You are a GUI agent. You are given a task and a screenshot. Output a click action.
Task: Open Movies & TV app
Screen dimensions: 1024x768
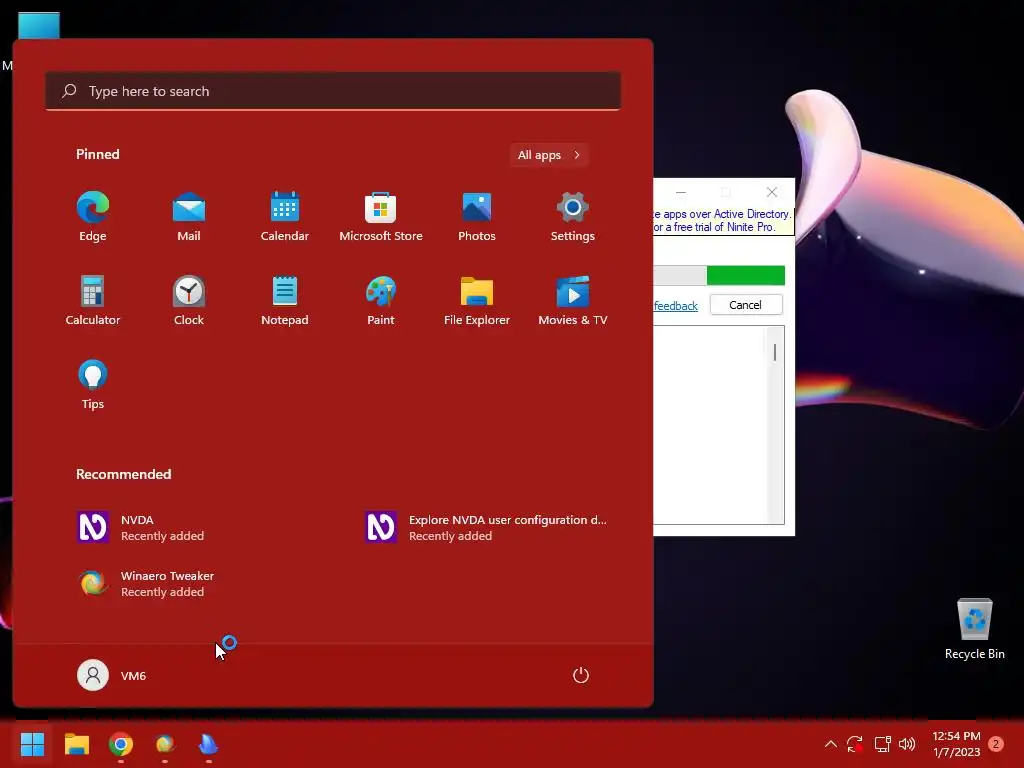click(573, 300)
